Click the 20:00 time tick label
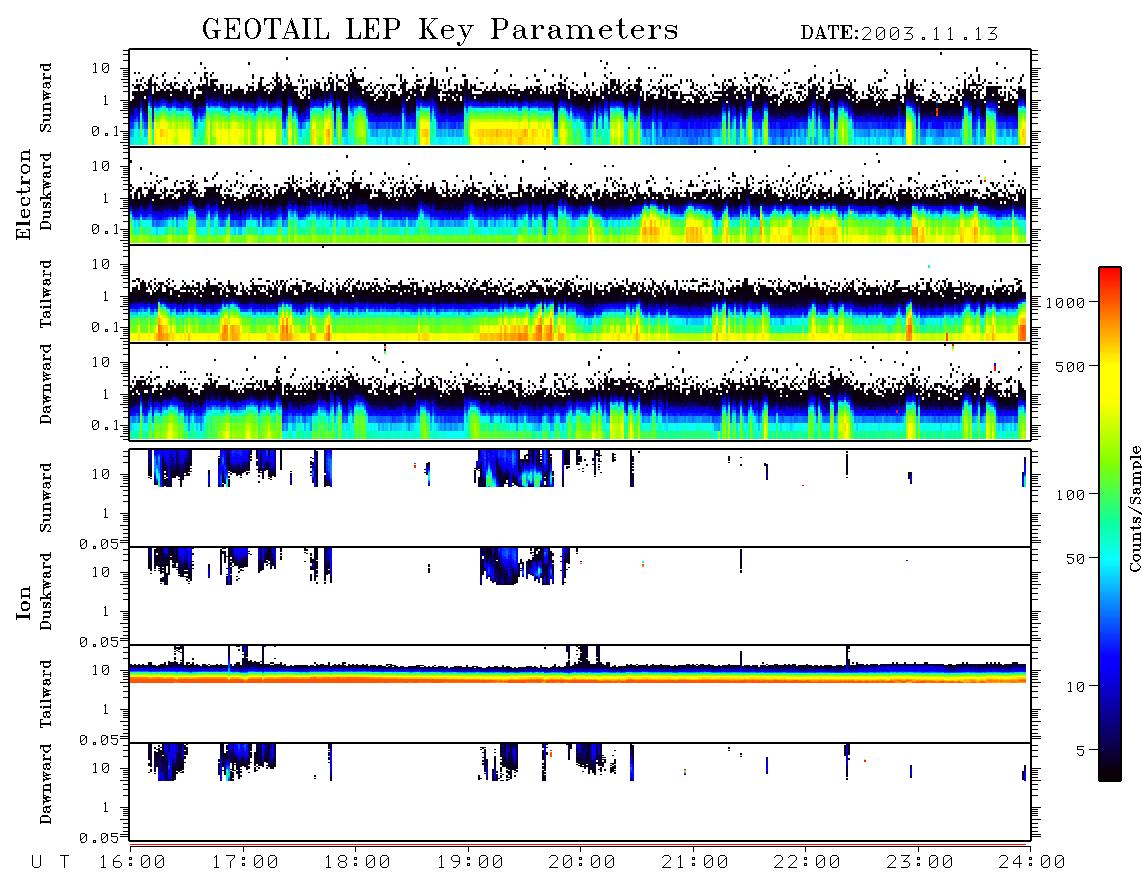This screenshot has height=880, width=1142. [582, 862]
